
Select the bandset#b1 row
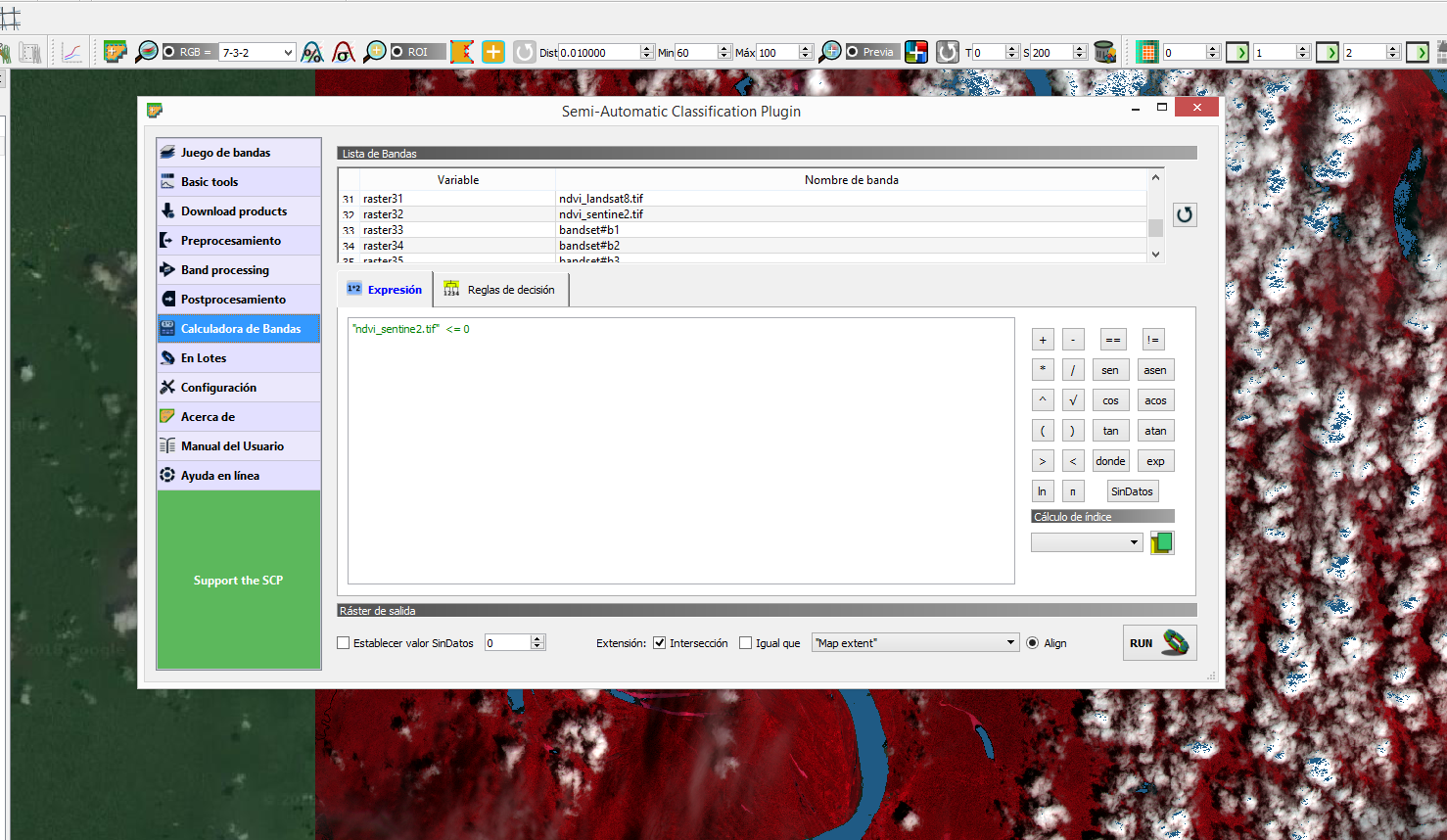[x=742, y=229]
